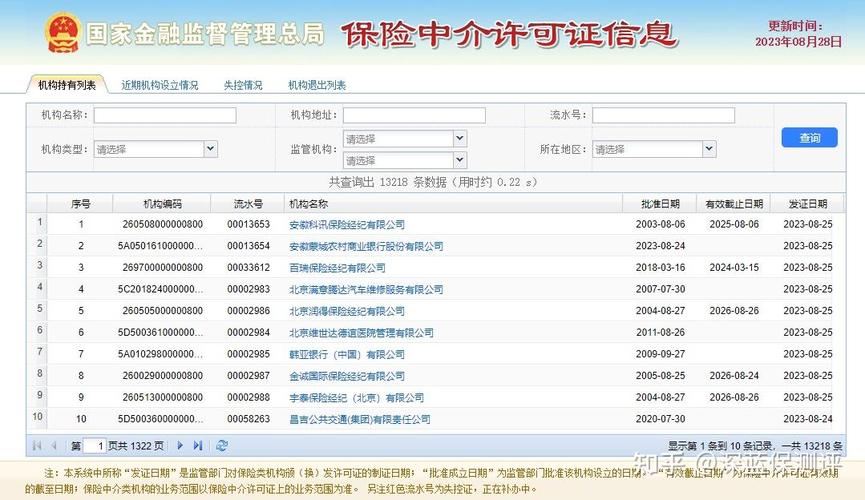Screen dimensions: 865x500
Task: Switch to 机构退出列表 tab
Action: [x=317, y=85]
